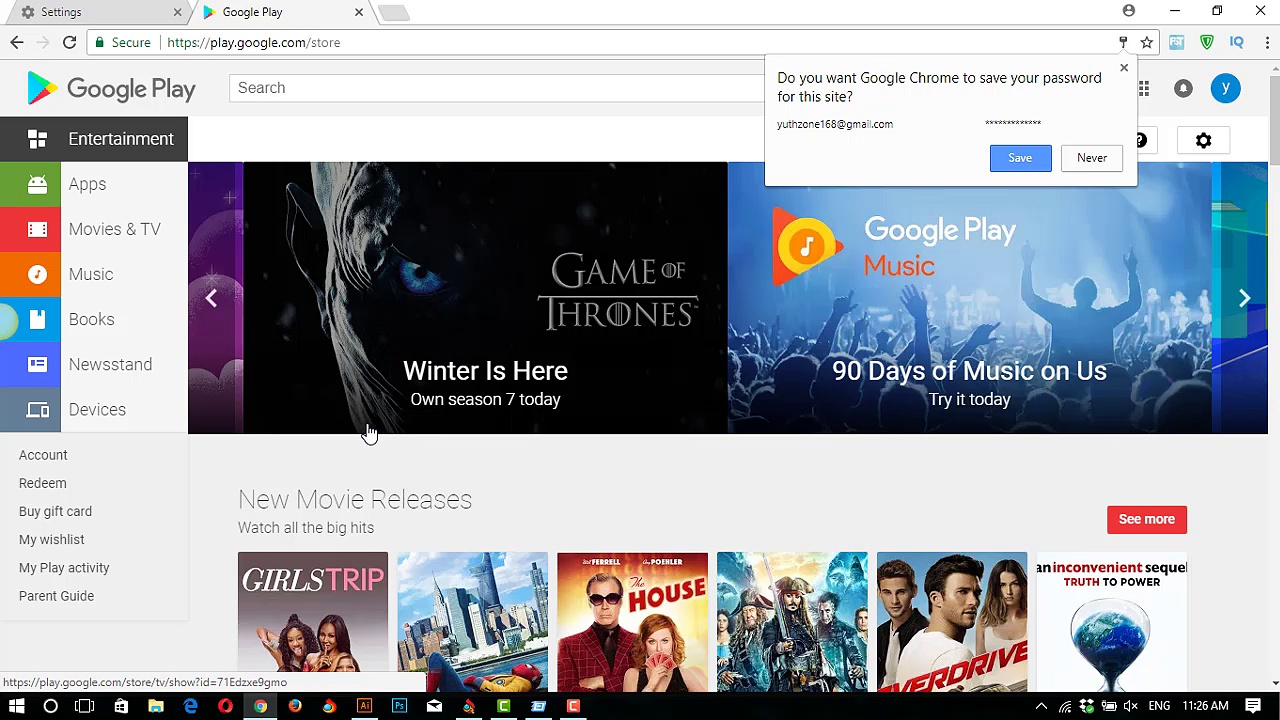
Task: Open the Music section icon
Action: tap(37, 274)
